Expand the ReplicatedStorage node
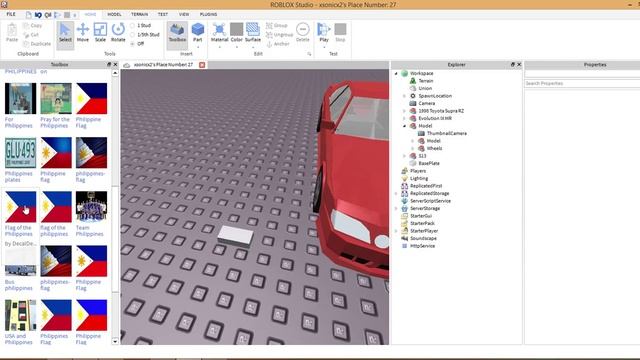 click(396, 193)
